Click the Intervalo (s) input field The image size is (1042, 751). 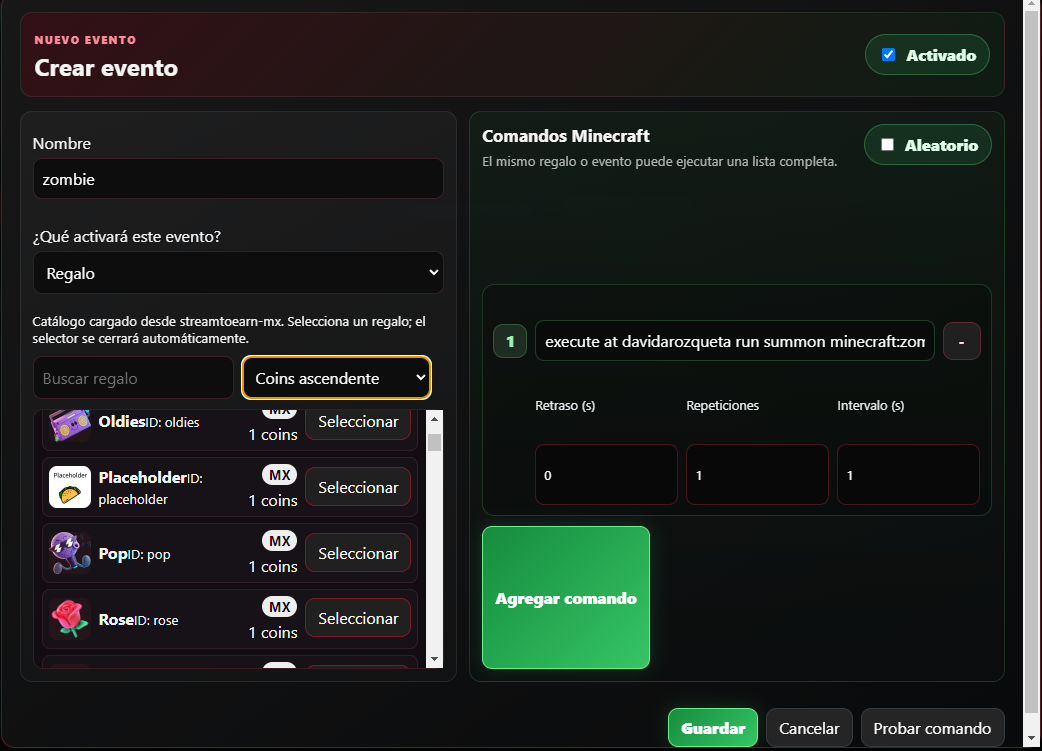(908, 475)
